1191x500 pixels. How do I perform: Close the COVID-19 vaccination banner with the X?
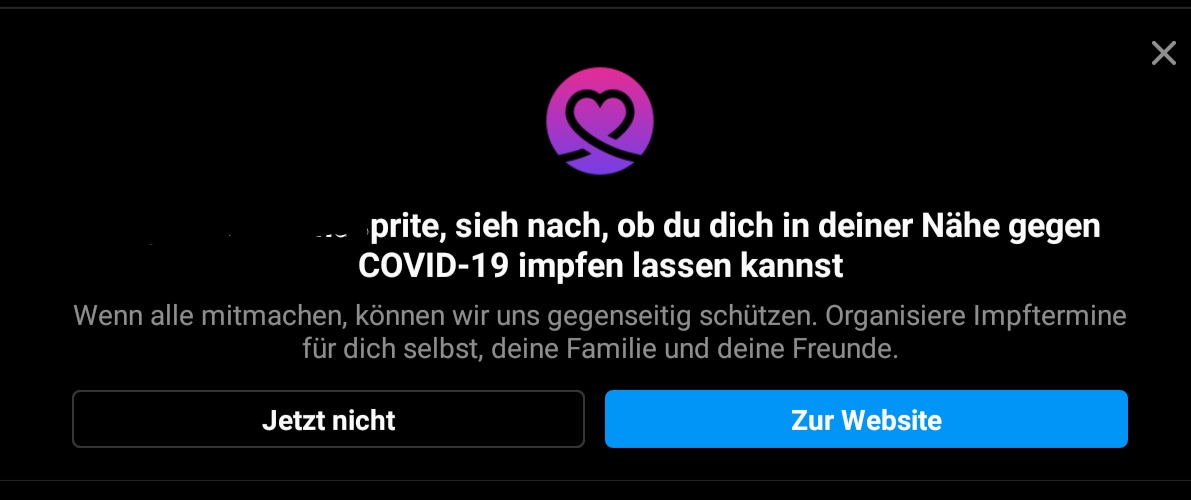click(x=1163, y=53)
